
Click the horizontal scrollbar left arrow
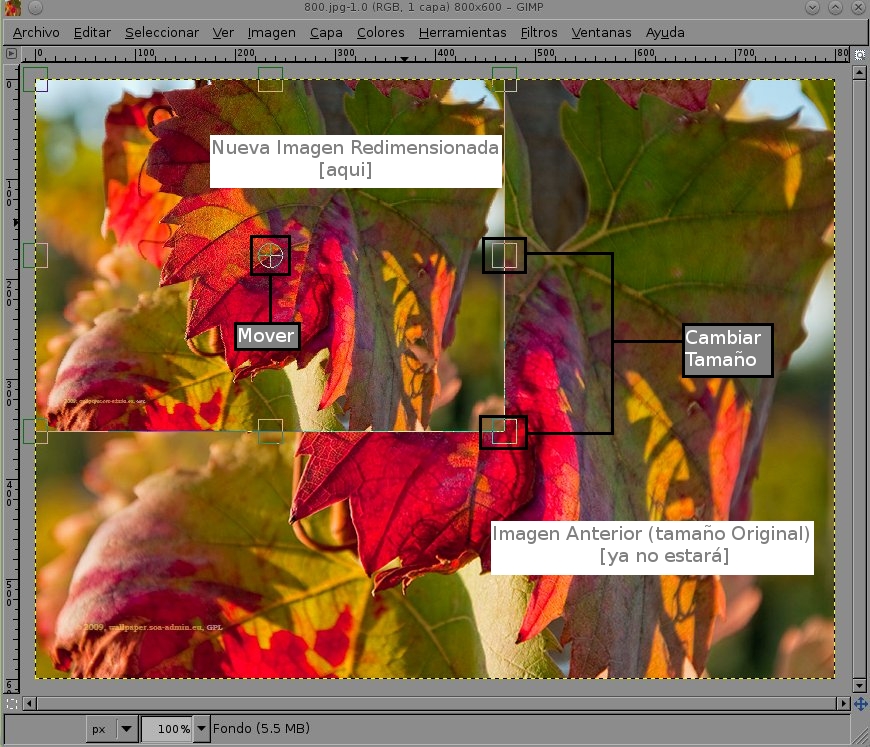[x=29, y=704]
